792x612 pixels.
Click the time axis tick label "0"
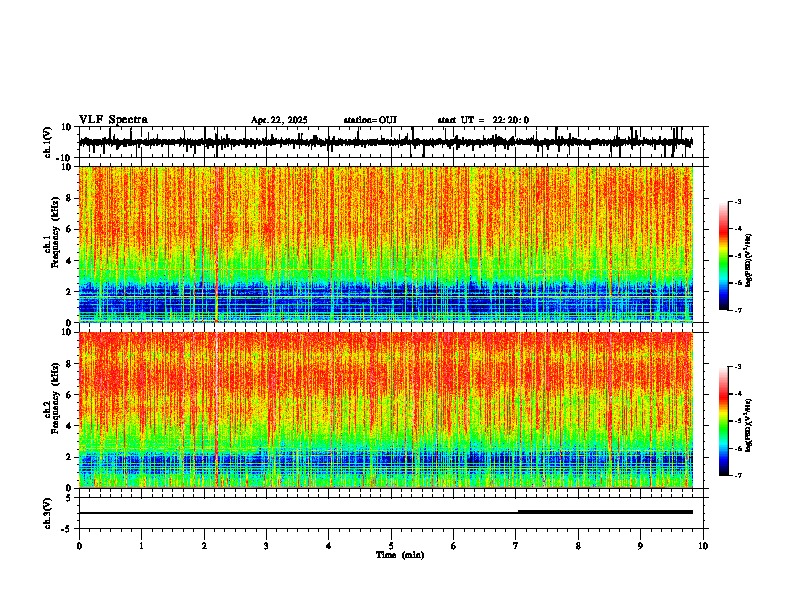point(79,546)
